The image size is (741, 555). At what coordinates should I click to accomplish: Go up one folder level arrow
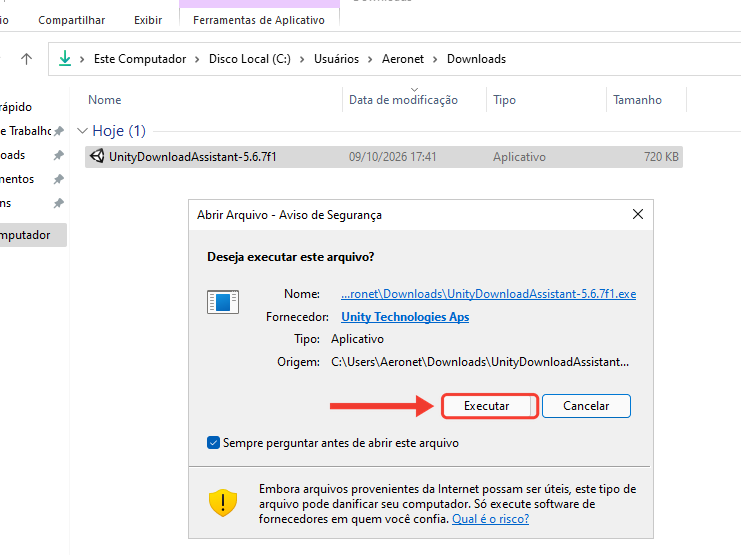[26, 59]
